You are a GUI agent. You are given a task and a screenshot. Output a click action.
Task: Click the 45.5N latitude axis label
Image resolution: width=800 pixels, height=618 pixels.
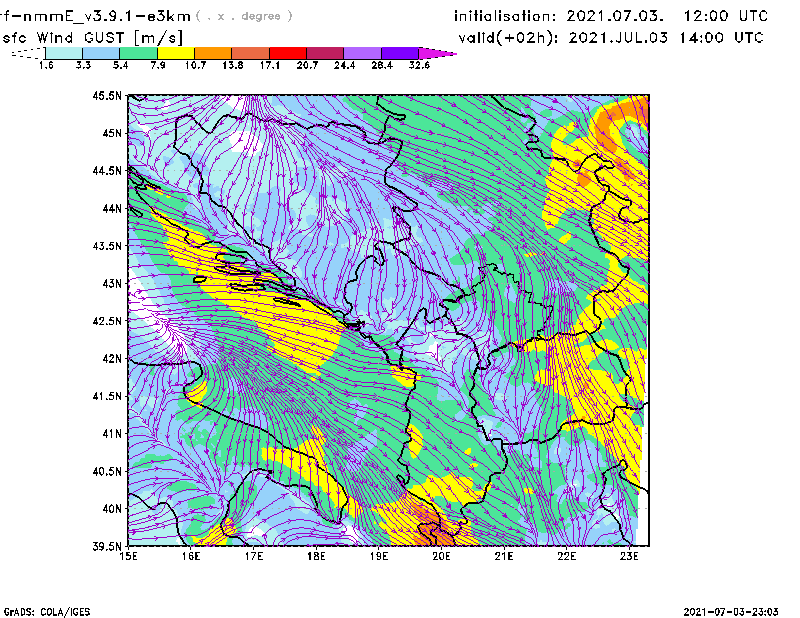tap(106, 96)
